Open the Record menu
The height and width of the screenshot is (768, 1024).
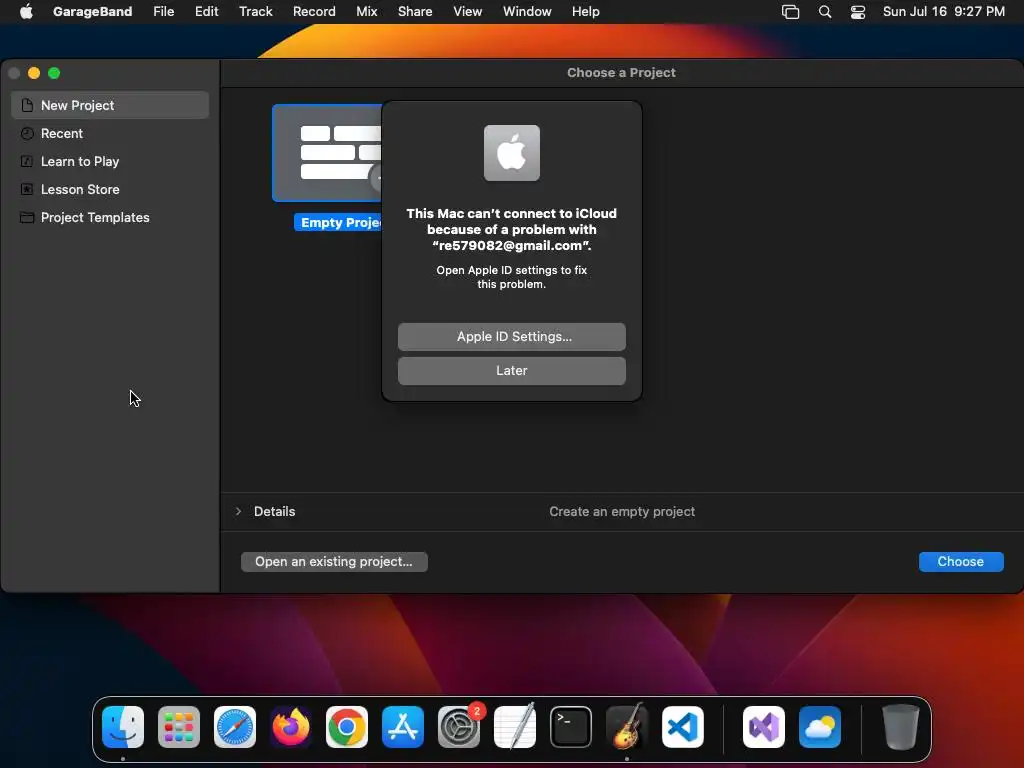click(314, 11)
